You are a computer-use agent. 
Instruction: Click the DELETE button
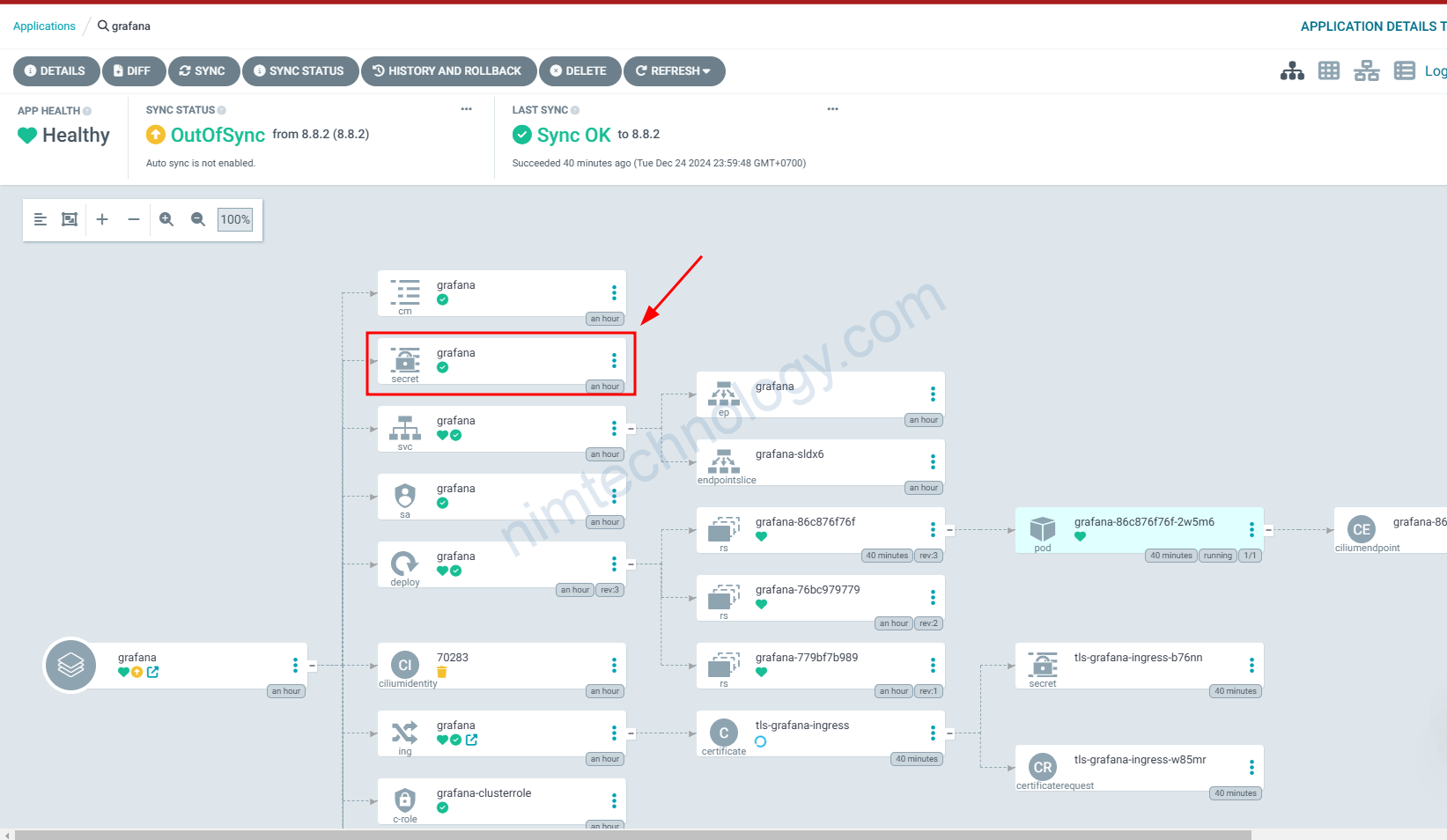pos(580,71)
